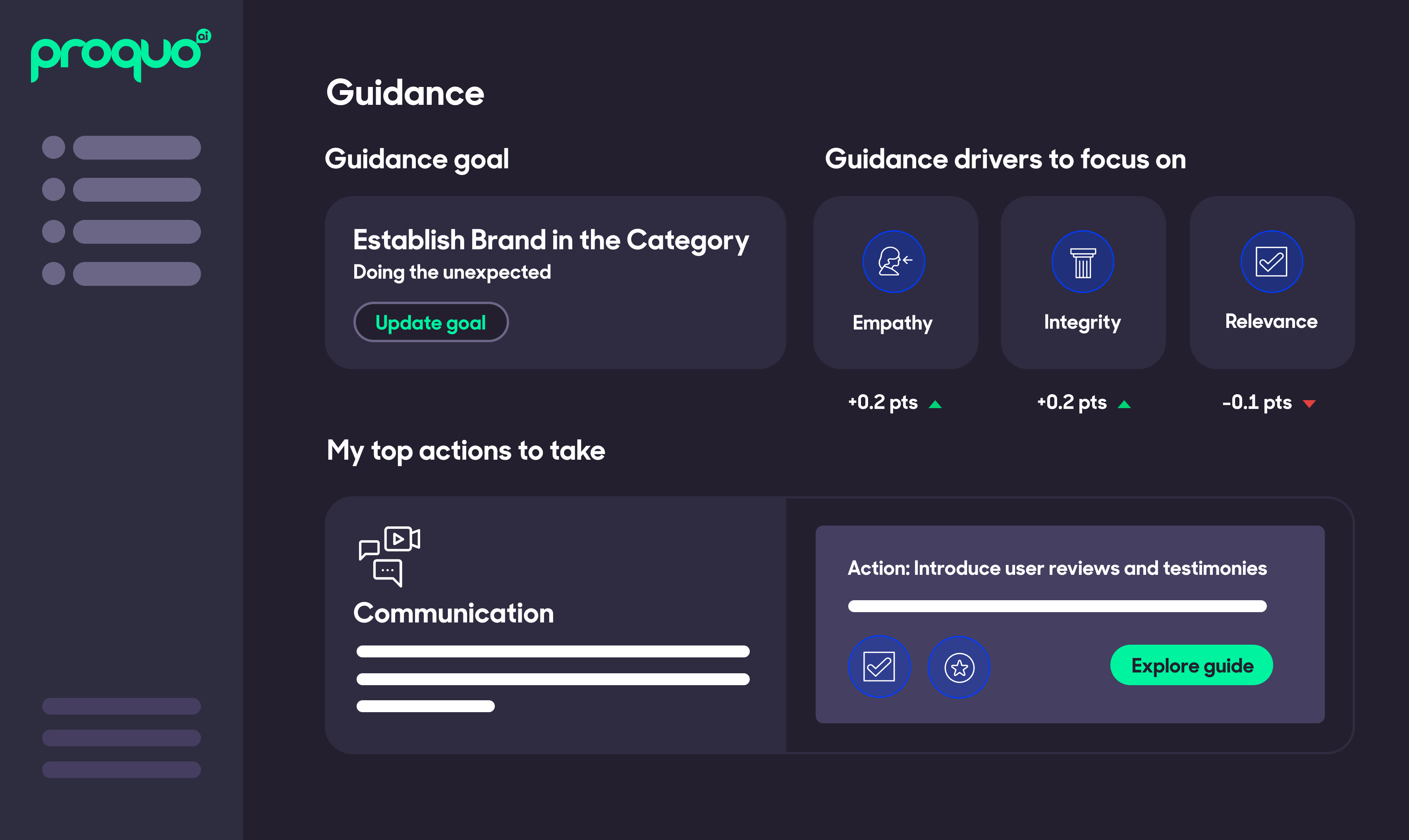Screen dimensions: 1409x840
Task: Select the Relevance driver card label
Action: click(x=1271, y=322)
